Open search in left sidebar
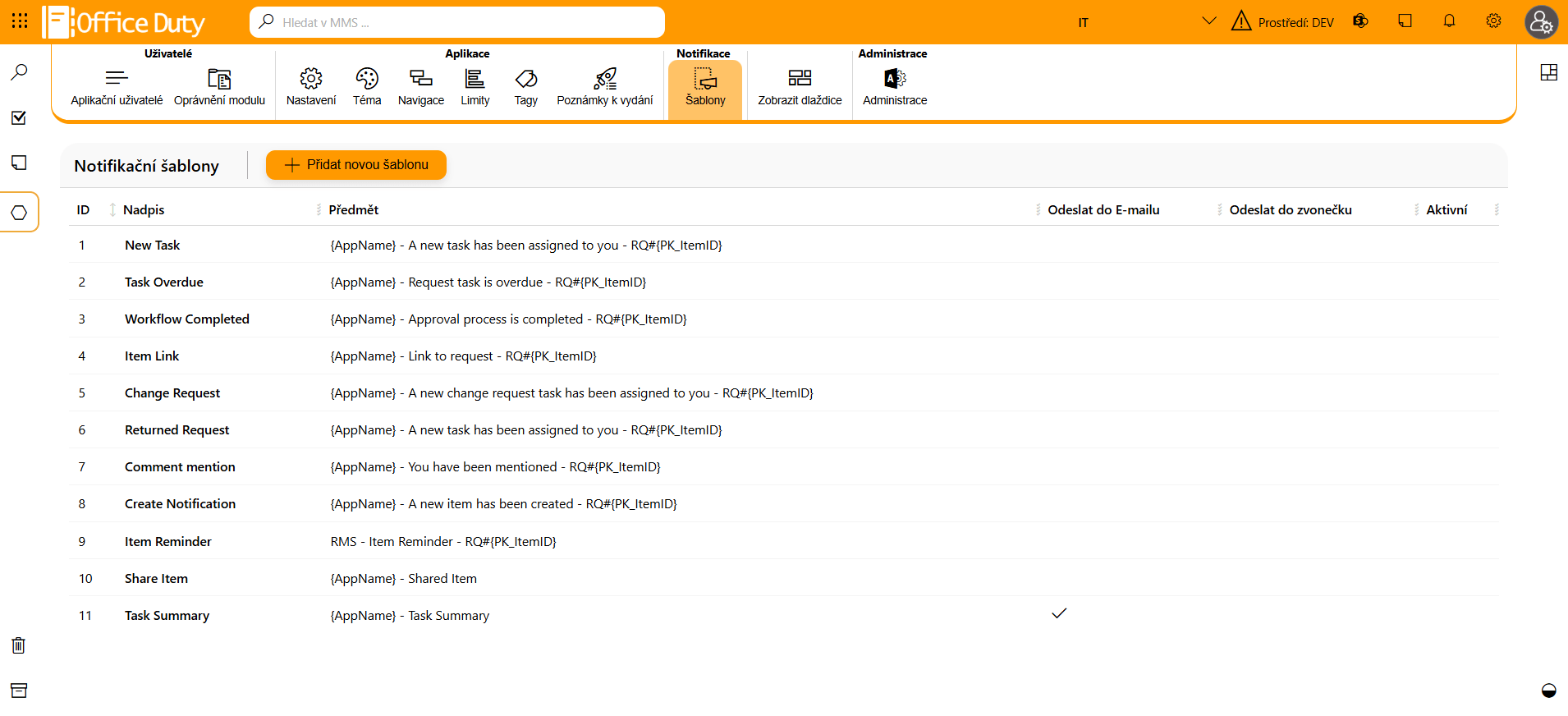1568x716 pixels. point(19,72)
